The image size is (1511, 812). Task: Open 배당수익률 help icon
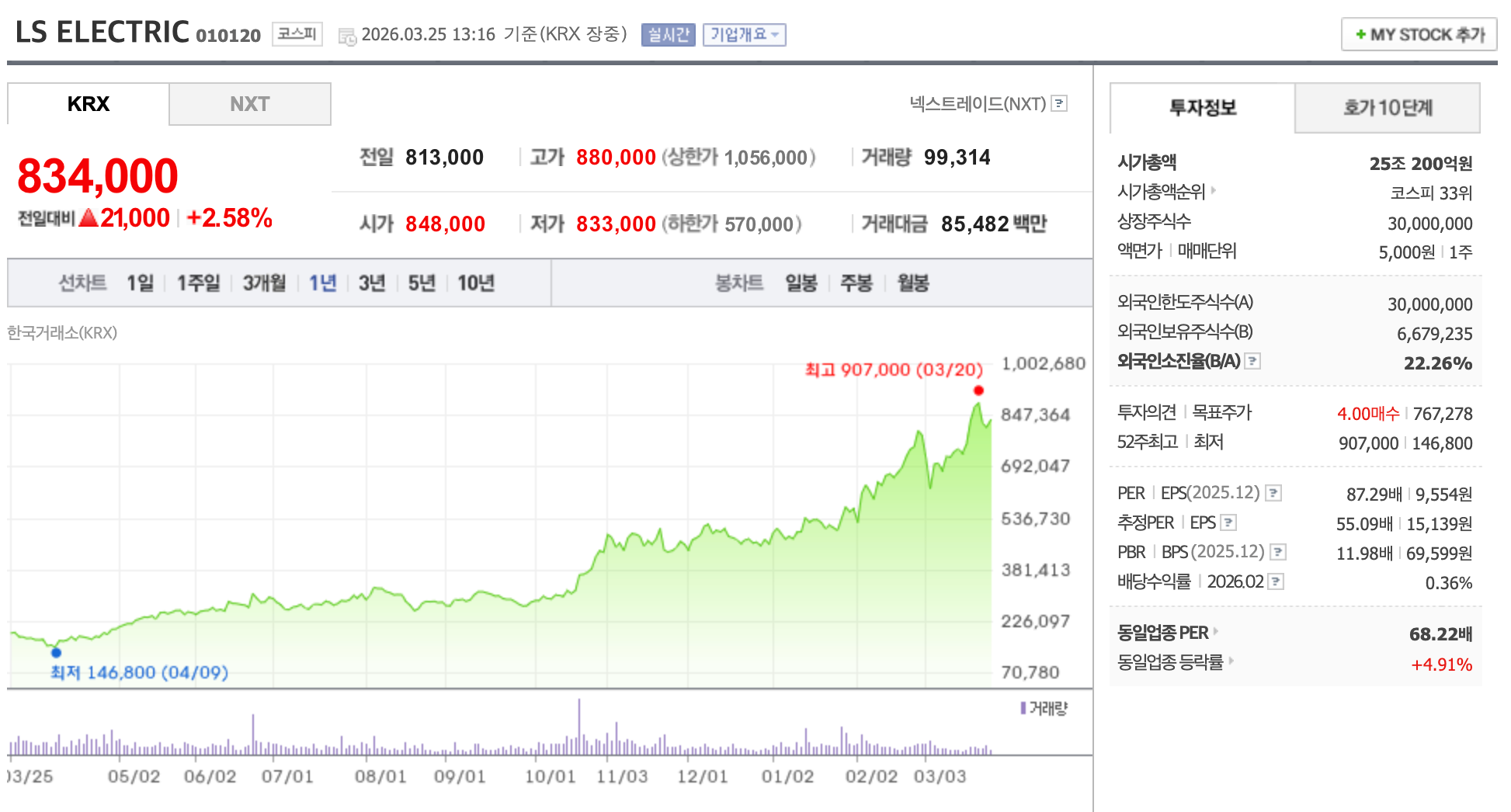click(x=1276, y=581)
